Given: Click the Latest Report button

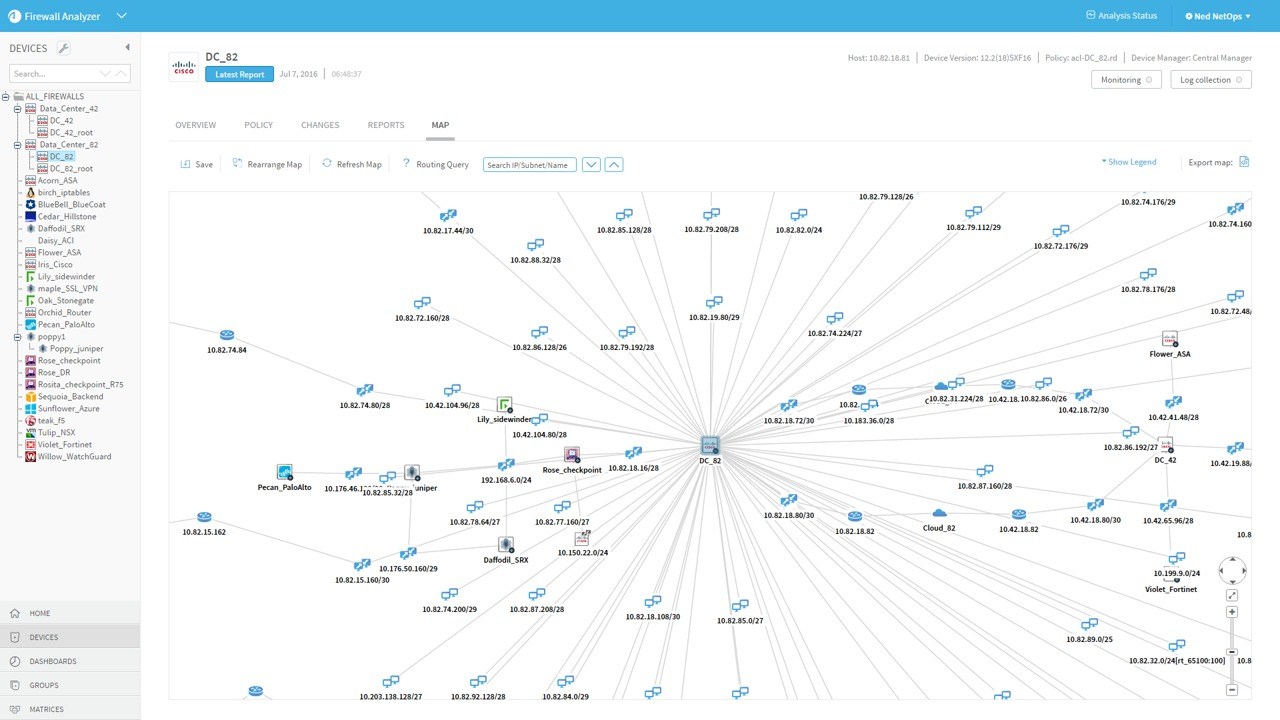Looking at the screenshot, I should (x=239, y=74).
